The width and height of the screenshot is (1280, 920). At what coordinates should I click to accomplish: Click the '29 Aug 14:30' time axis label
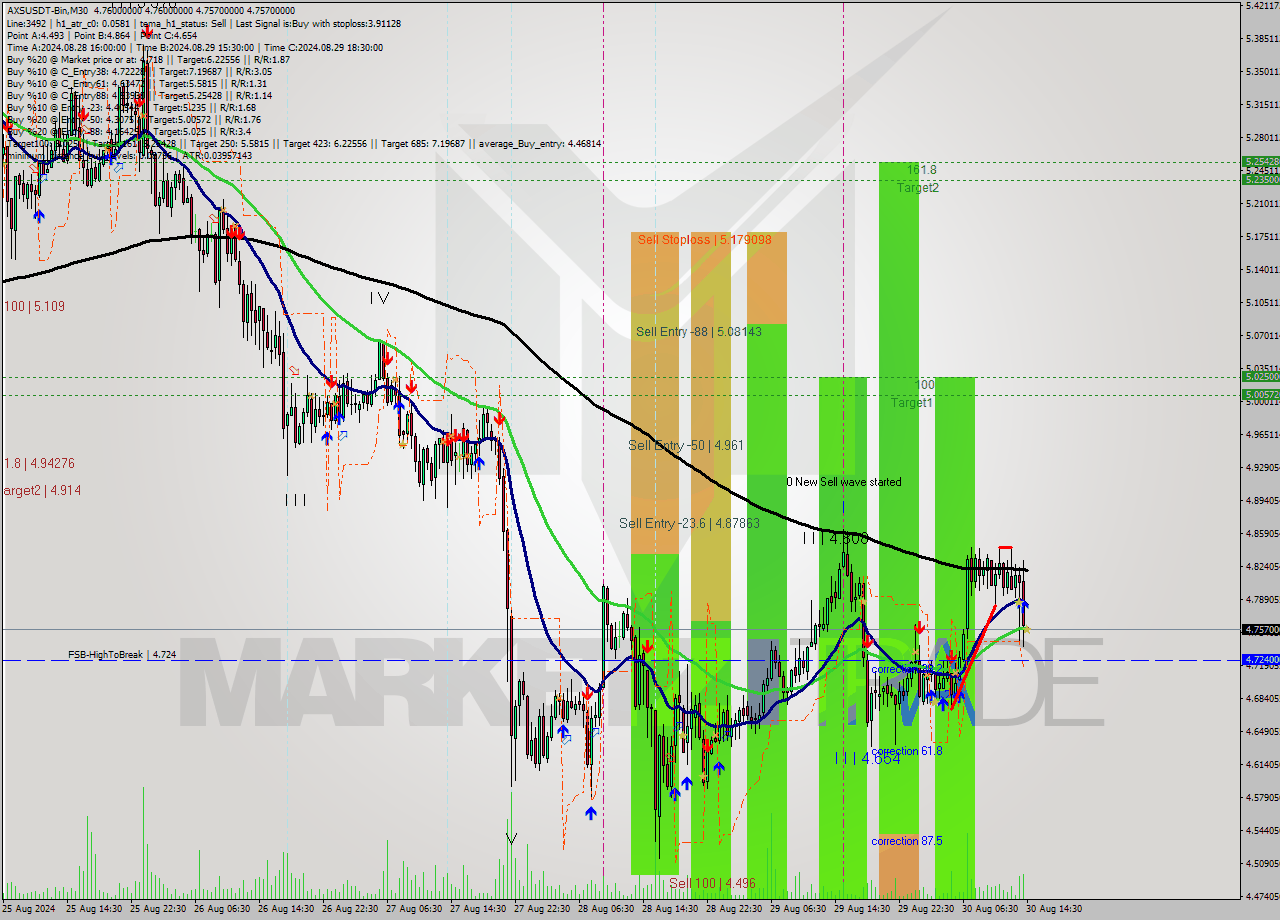[x=863, y=909]
